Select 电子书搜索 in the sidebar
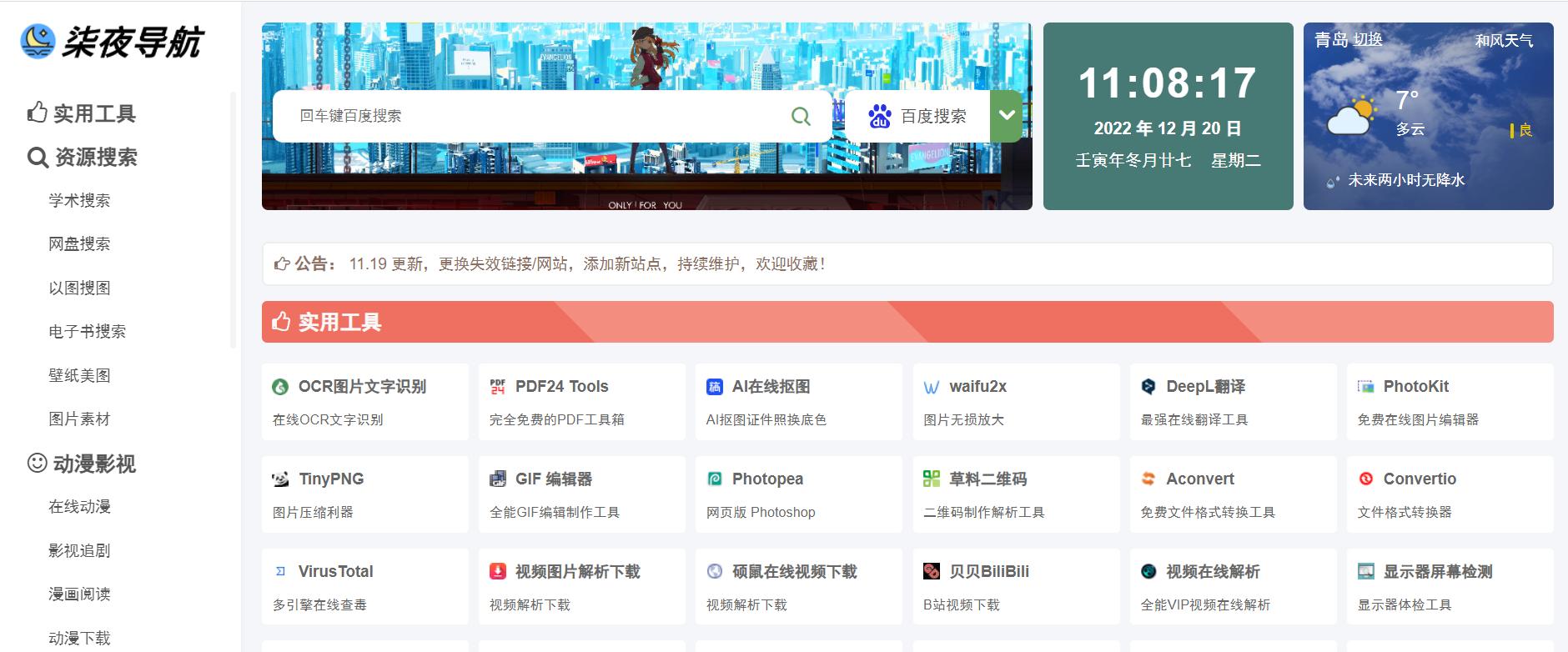 pyautogui.click(x=88, y=331)
